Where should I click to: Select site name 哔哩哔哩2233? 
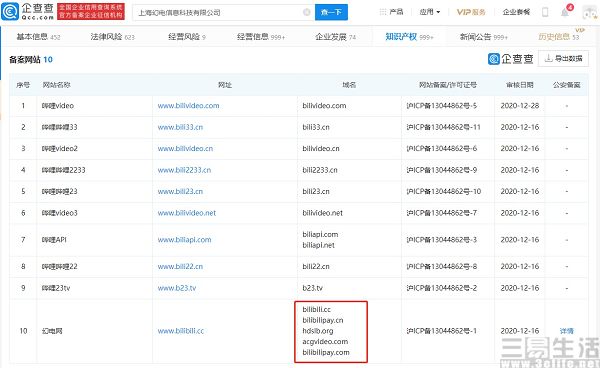64,170
